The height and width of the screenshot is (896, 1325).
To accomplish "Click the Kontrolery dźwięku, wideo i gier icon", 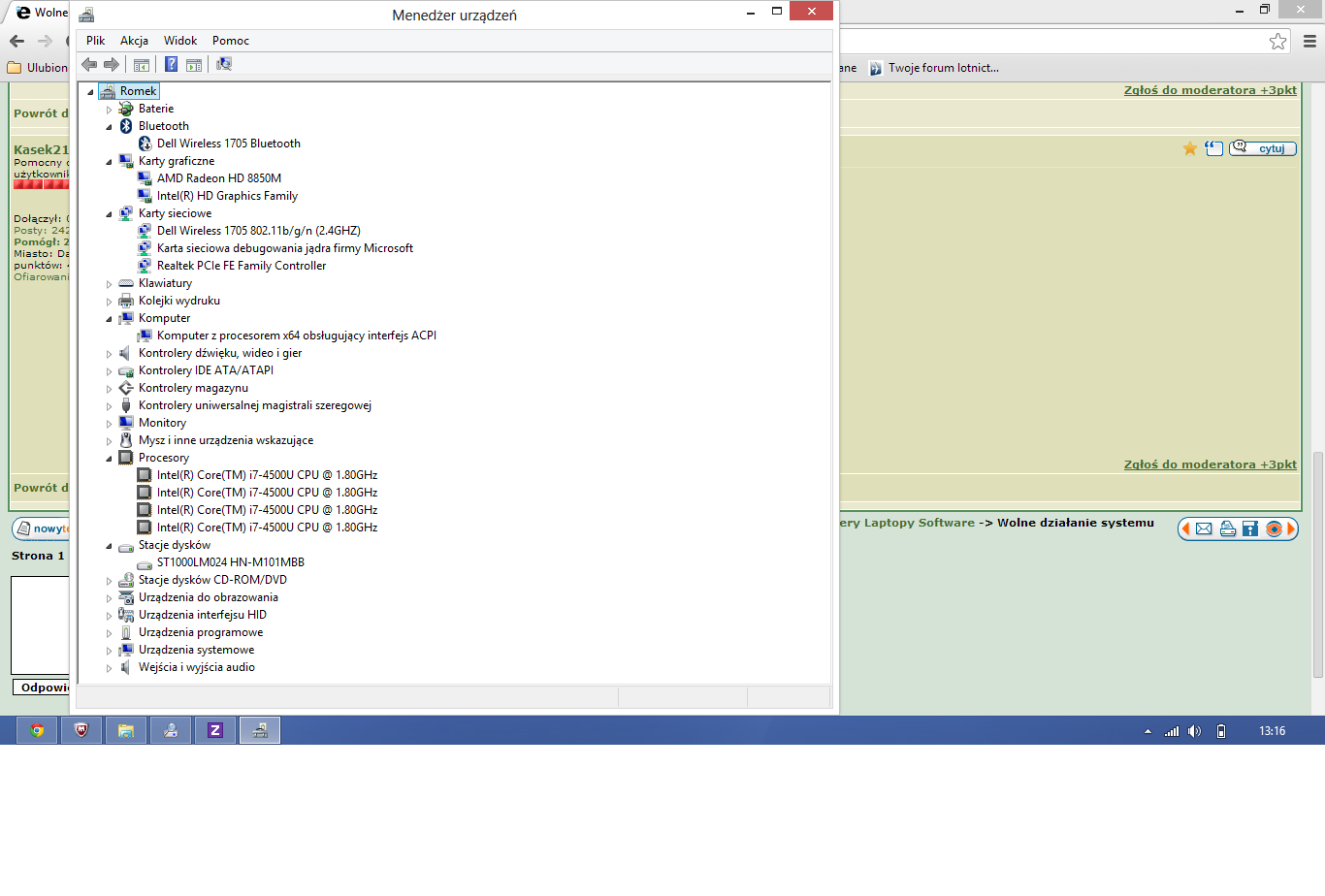I will [x=126, y=353].
